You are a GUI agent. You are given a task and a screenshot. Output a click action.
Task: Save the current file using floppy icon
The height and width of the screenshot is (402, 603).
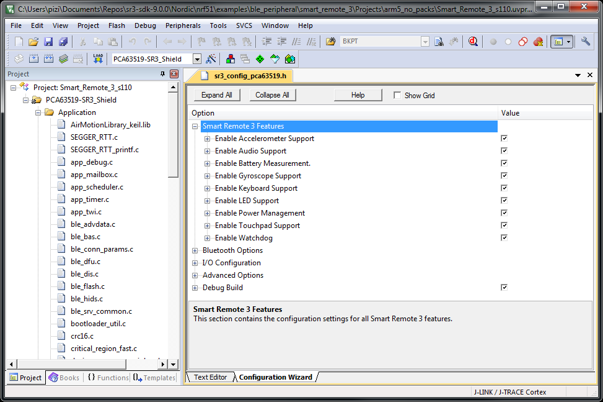click(x=48, y=42)
